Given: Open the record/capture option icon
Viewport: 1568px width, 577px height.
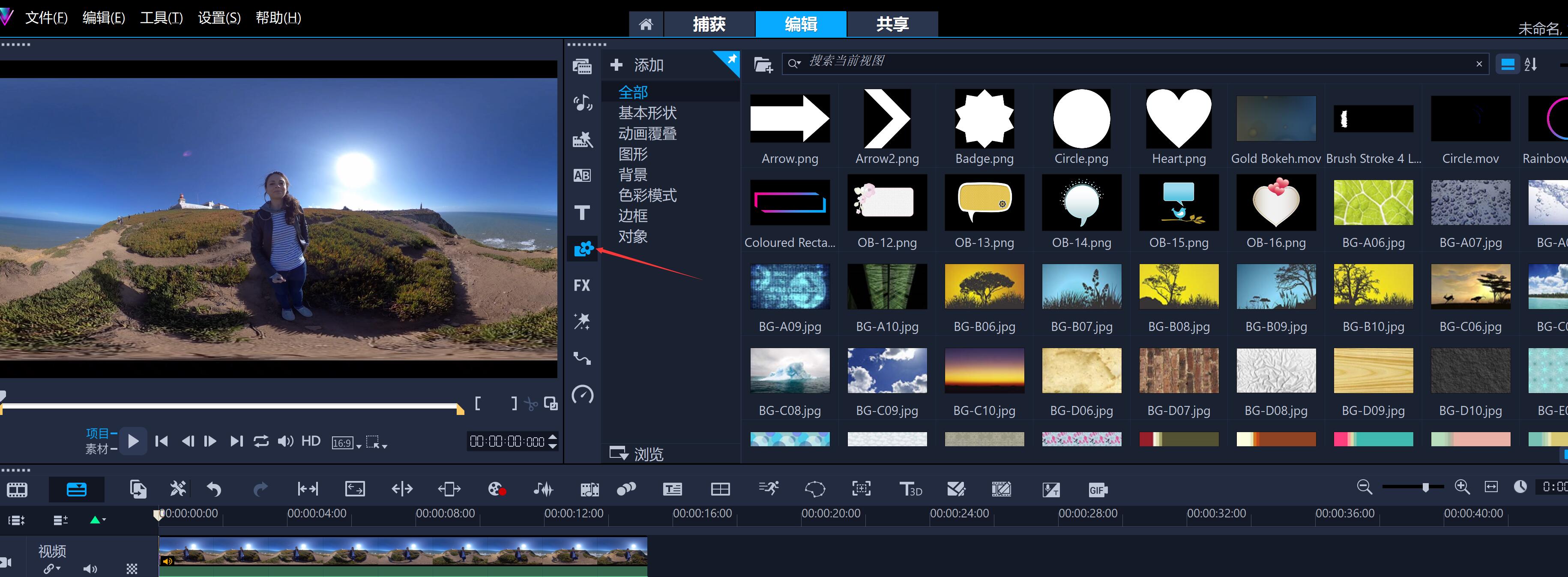Looking at the screenshot, I should click(497, 489).
